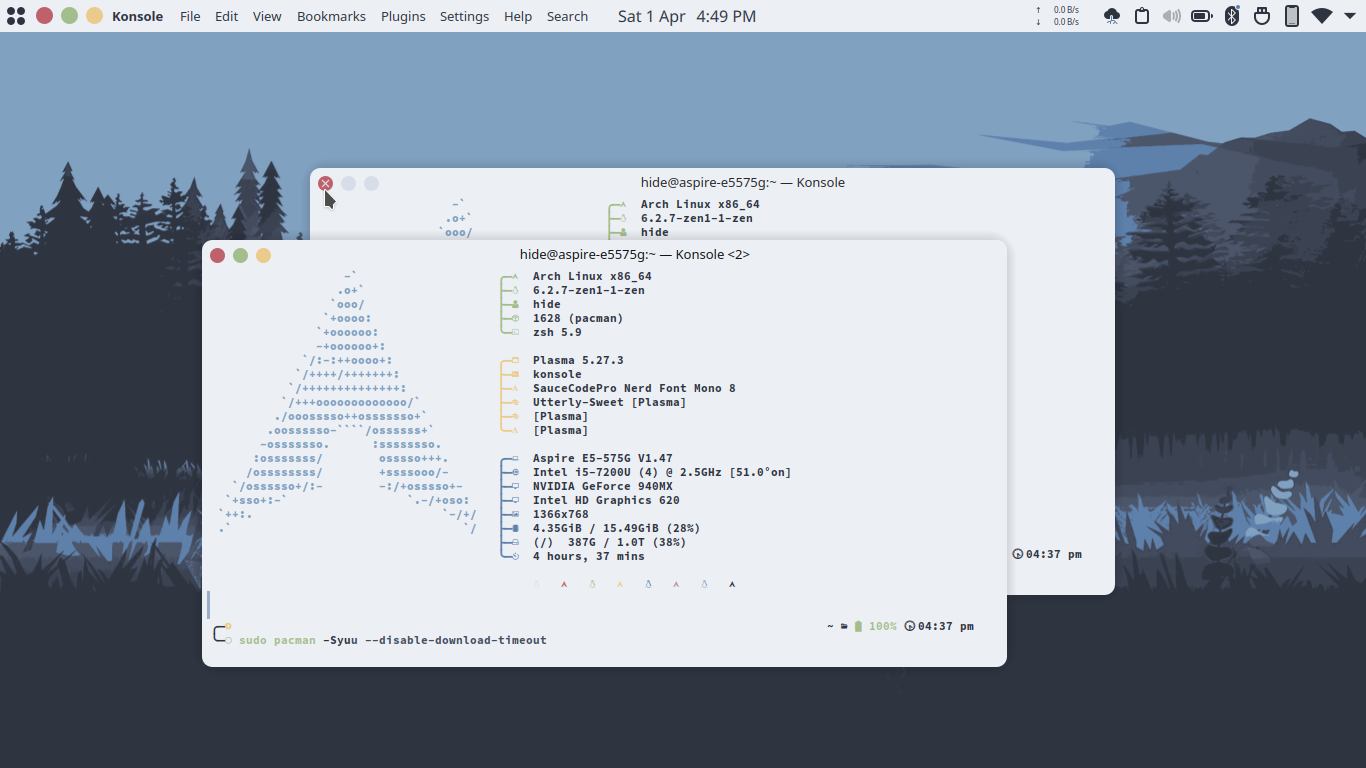This screenshot has width=1366, height=768.
Task: Click 'NVIDIA GeForce 940MX' GPU line
Action: pos(603,486)
